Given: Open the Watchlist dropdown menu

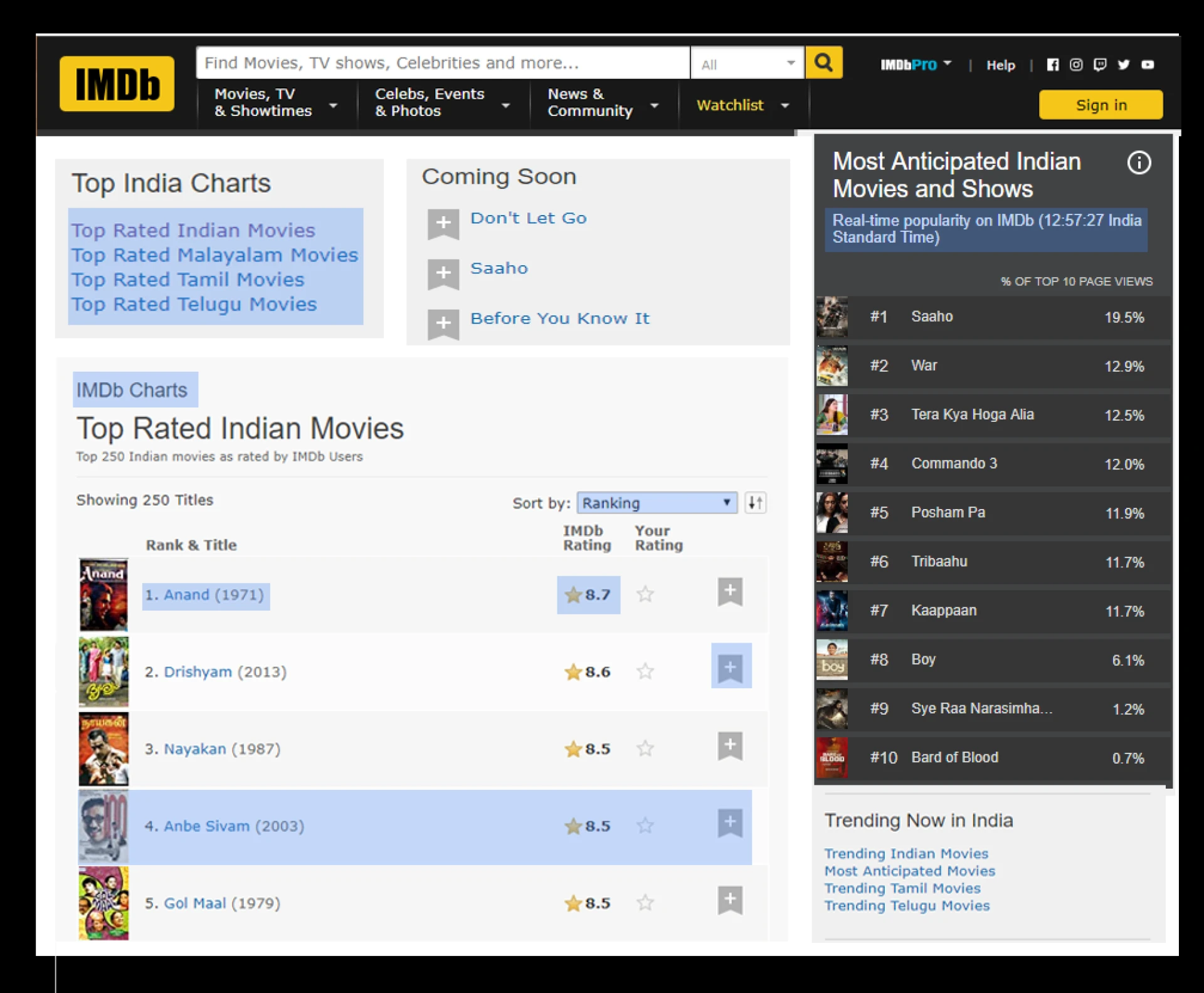Looking at the screenshot, I should 744,105.
